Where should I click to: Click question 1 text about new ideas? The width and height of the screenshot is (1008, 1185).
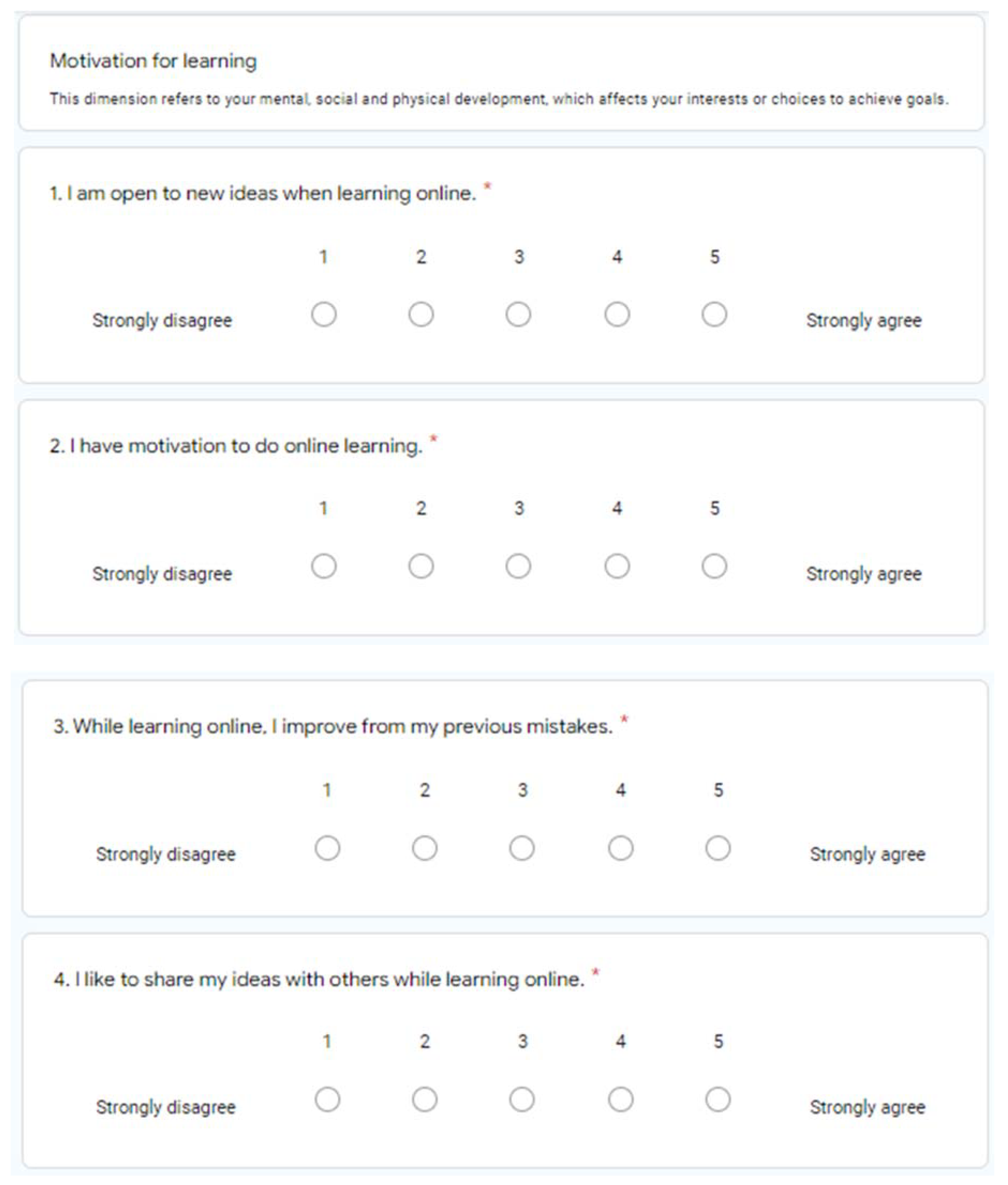click(262, 194)
